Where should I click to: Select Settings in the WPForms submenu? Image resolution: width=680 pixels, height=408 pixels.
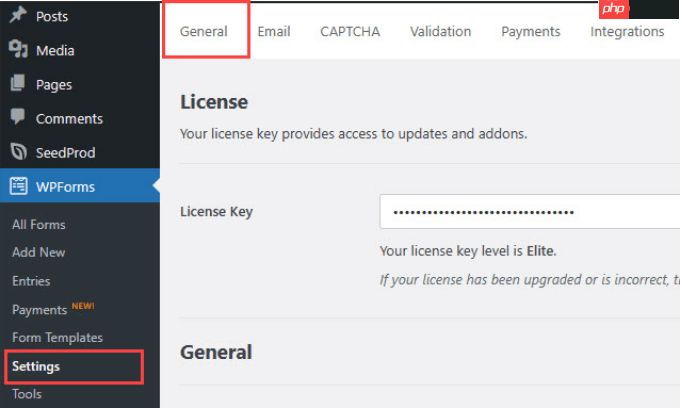pos(36,367)
